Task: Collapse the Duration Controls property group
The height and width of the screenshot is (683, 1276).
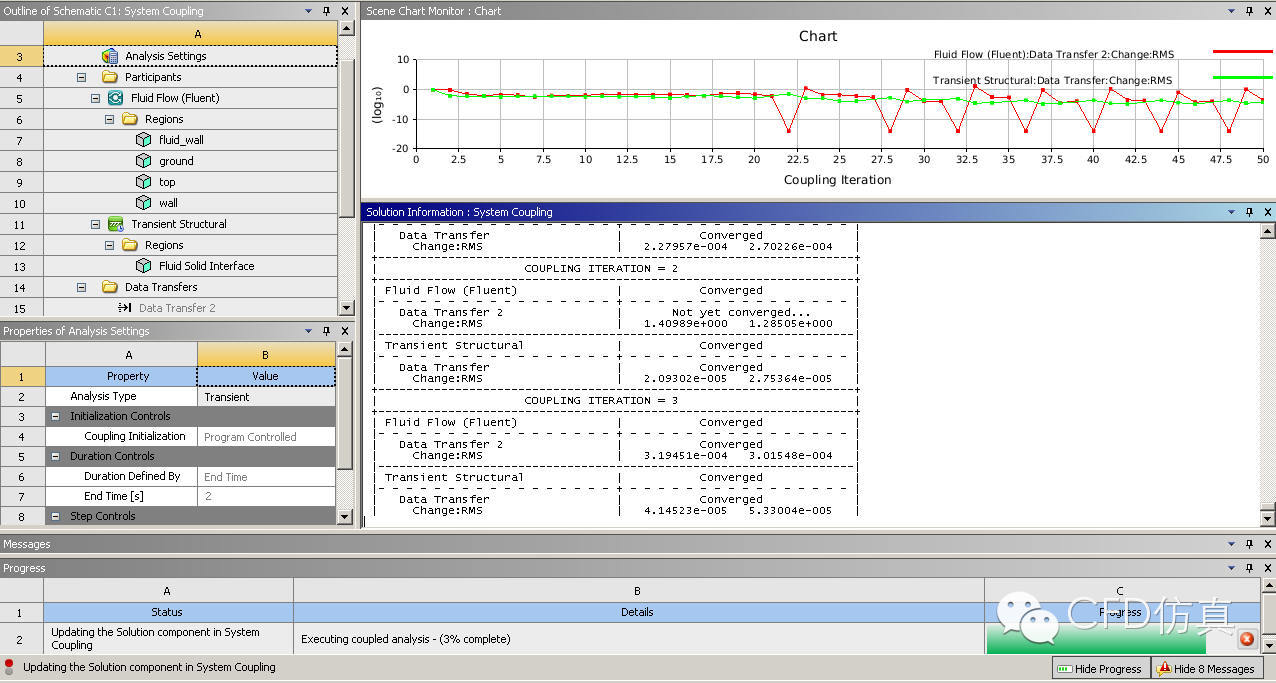Action: (x=56, y=456)
